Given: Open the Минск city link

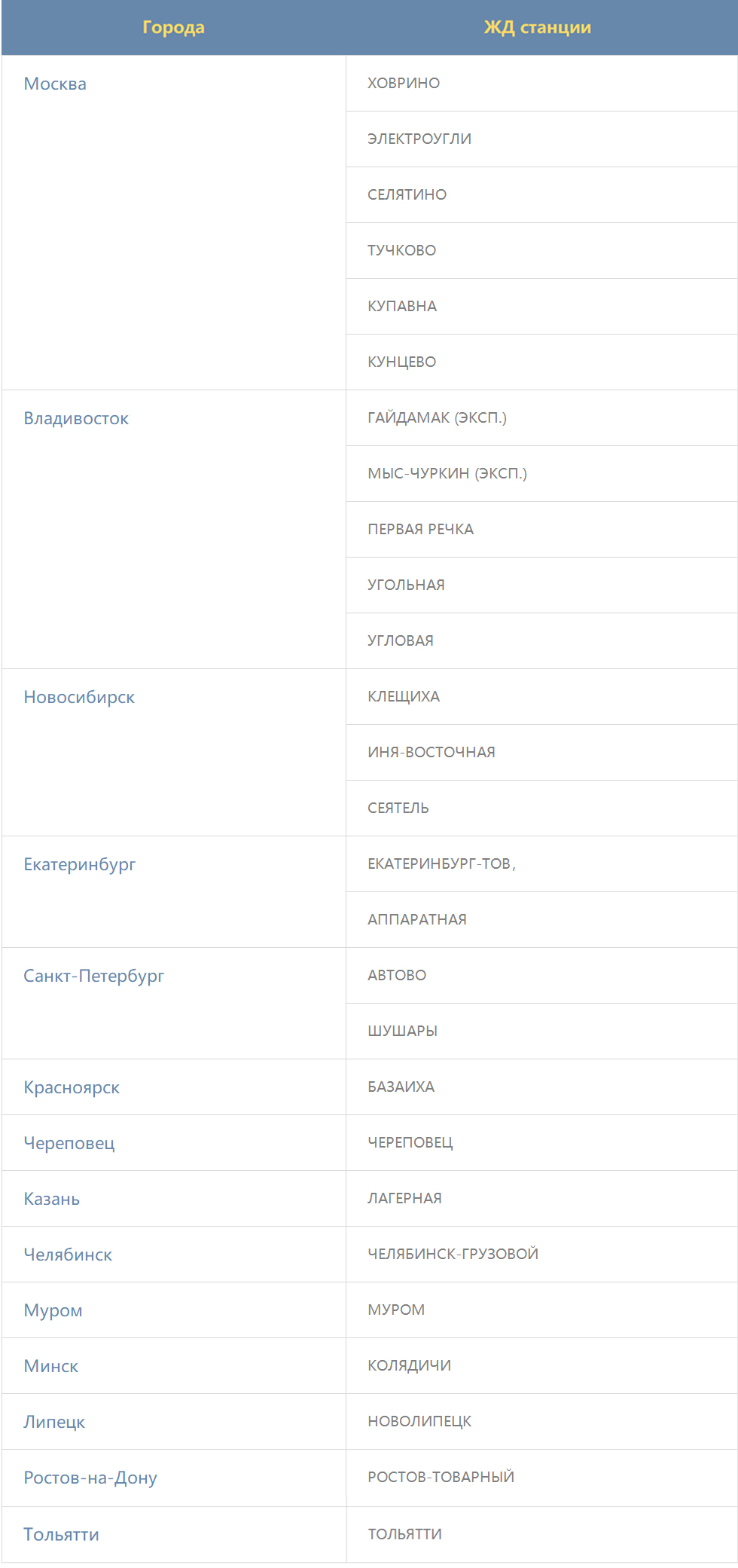Looking at the screenshot, I should point(51,1366).
